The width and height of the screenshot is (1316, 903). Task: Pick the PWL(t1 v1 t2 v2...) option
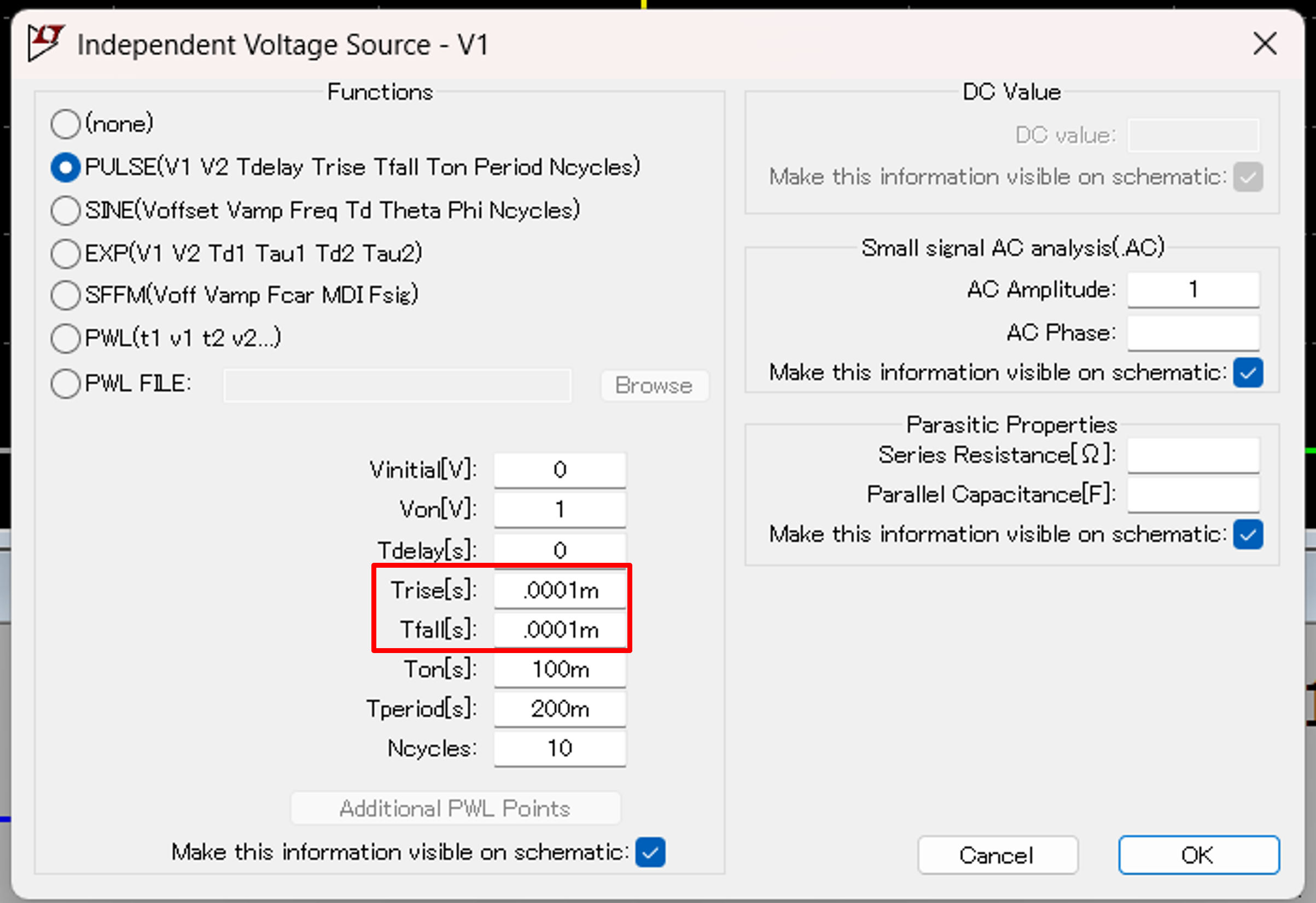[66, 339]
